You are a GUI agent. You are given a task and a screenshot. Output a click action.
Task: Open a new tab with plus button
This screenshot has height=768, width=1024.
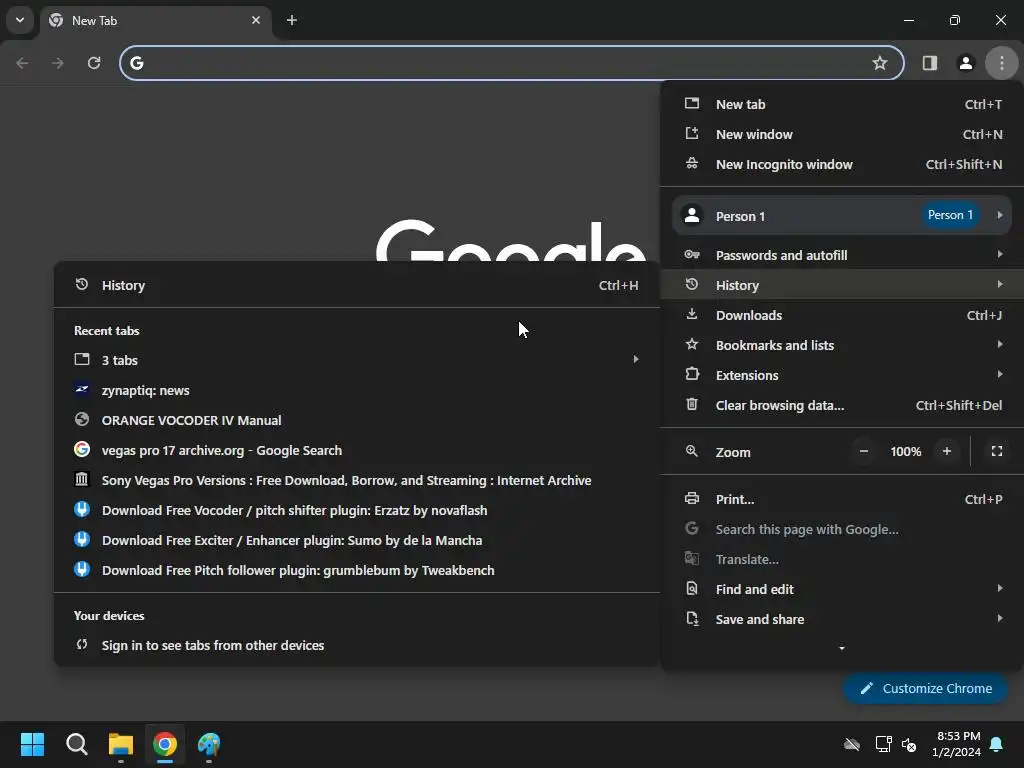click(x=292, y=20)
